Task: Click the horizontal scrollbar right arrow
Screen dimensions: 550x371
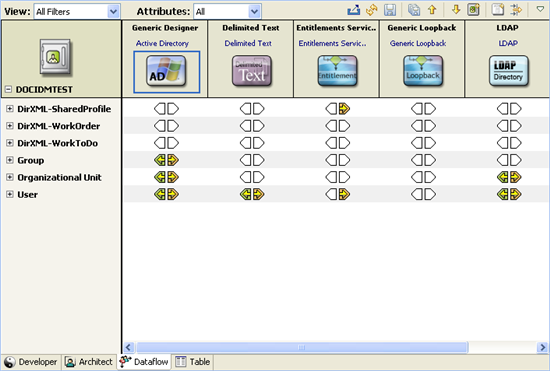Action: click(542, 347)
